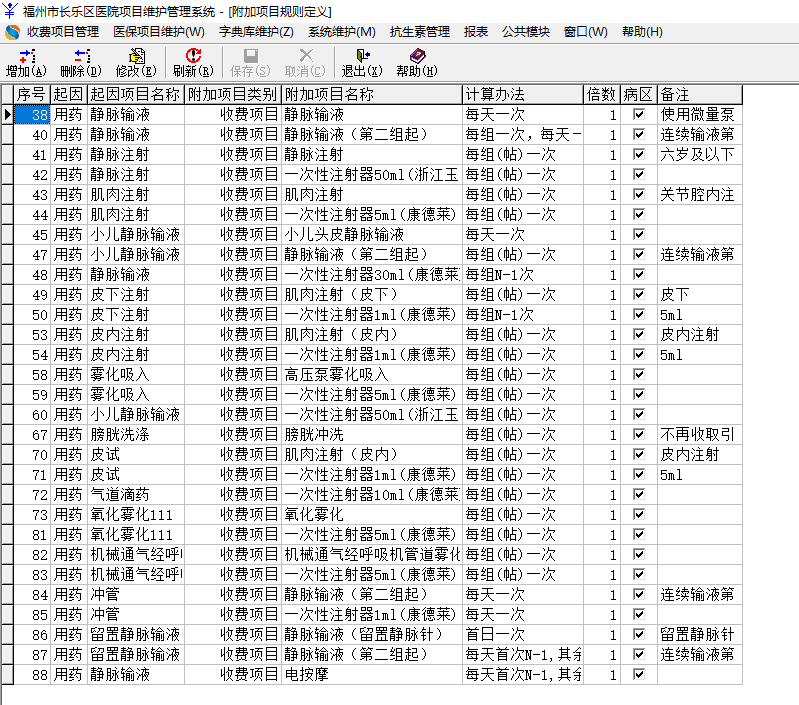Open the 报表 menu
This screenshot has height=705, width=799.
476,32
